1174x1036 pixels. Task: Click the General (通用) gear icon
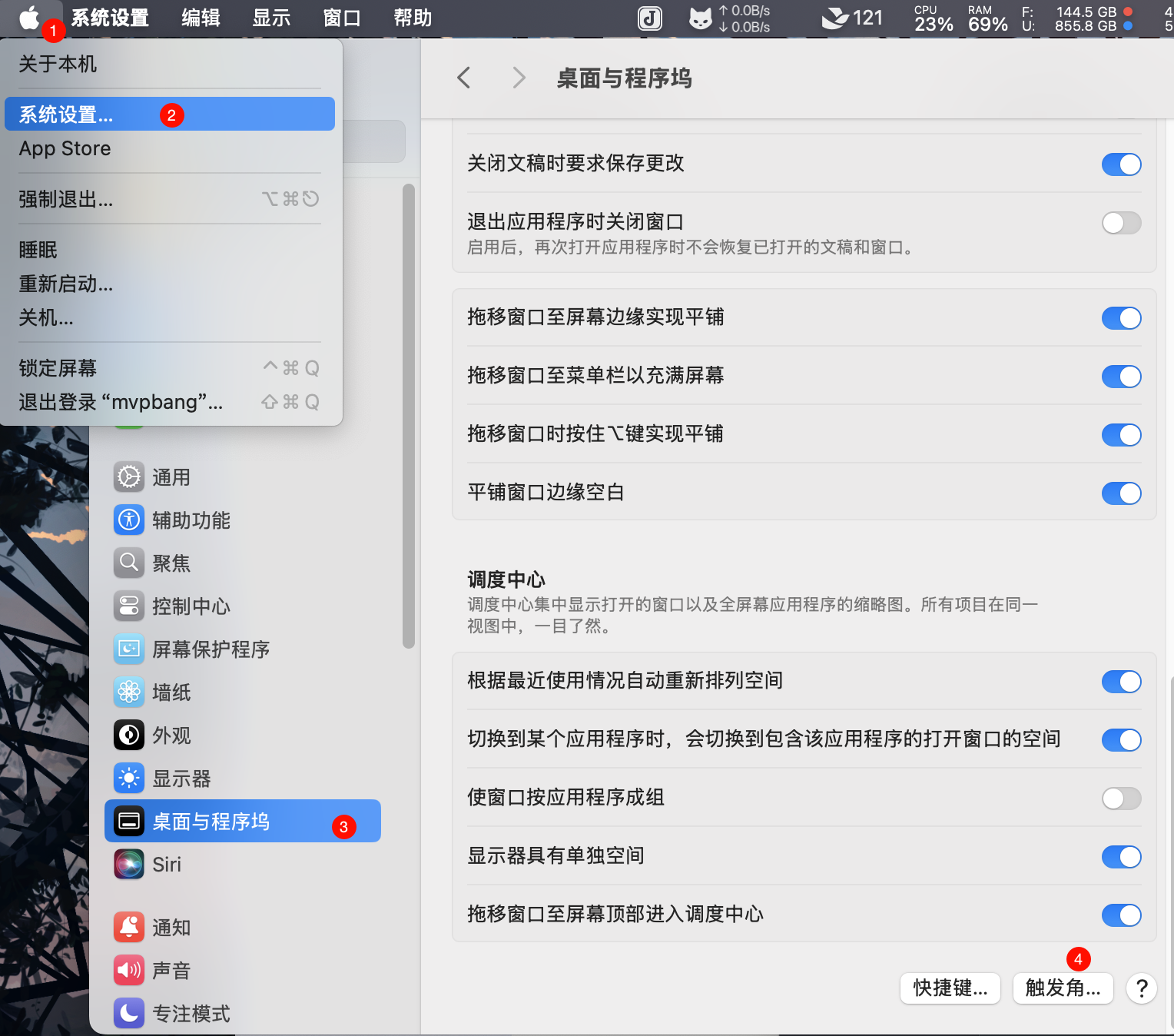[x=129, y=477]
